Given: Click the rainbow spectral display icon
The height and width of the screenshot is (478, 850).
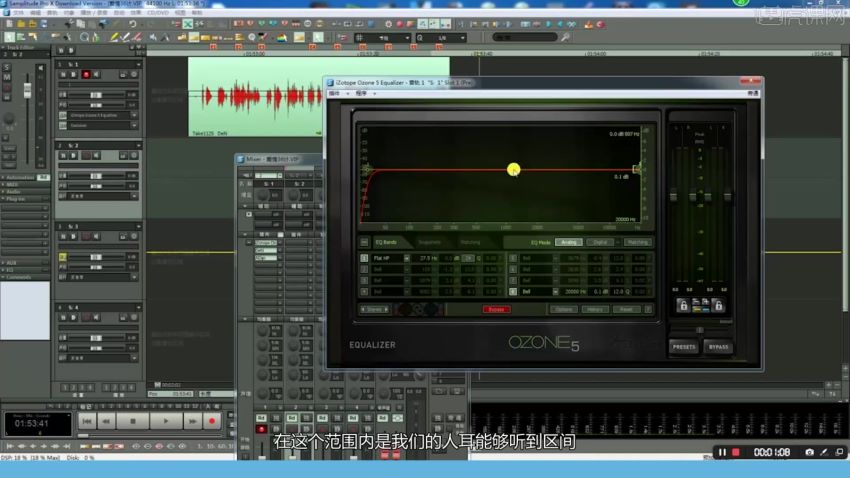Looking at the screenshot, I should tap(282, 37).
